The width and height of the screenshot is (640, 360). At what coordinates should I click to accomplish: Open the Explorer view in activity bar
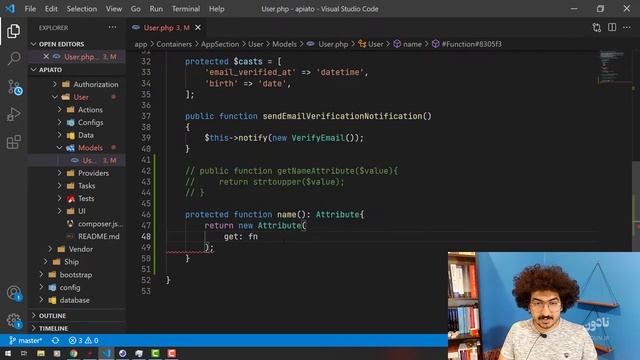click(13, 31)
